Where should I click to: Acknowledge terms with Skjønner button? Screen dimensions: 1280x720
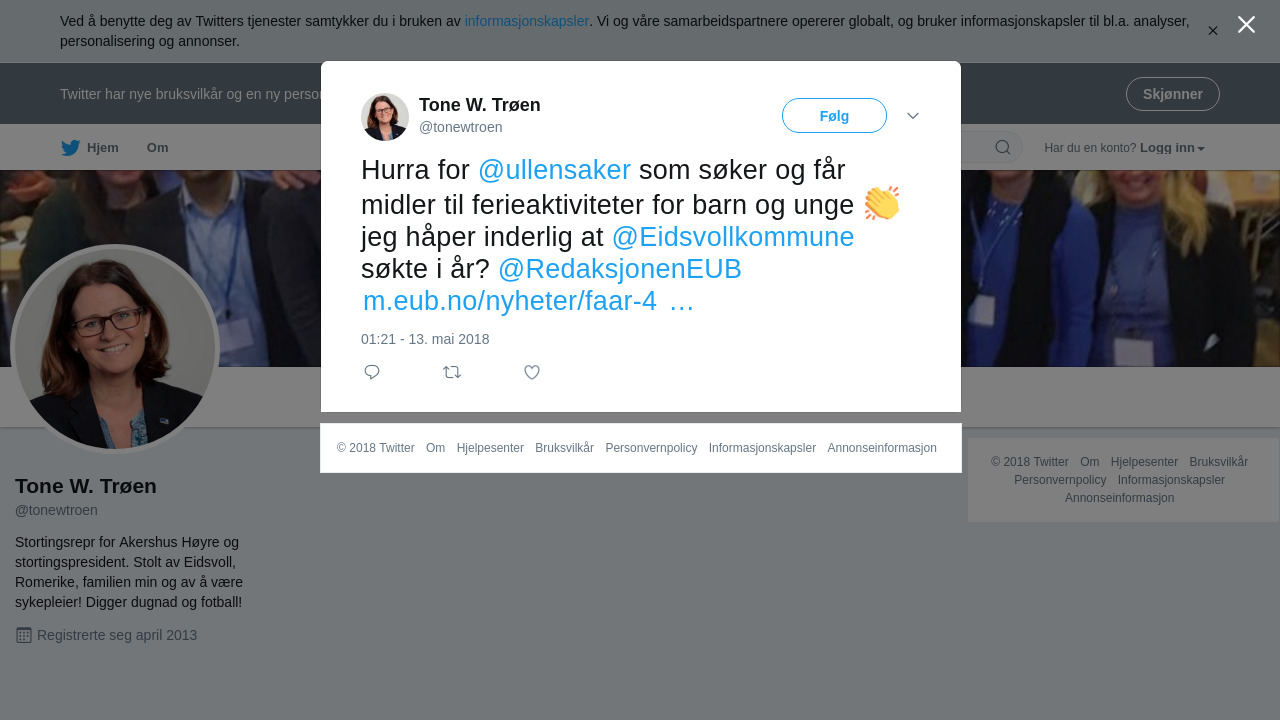click(x=1173, y=94)
